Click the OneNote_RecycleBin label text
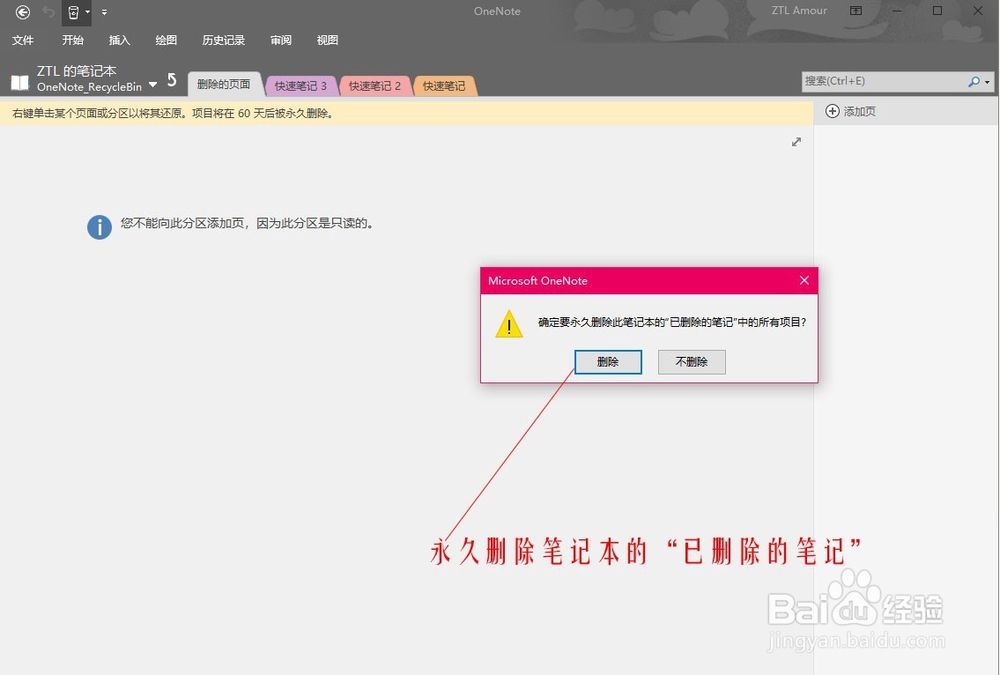 click(x=89, y=87)
